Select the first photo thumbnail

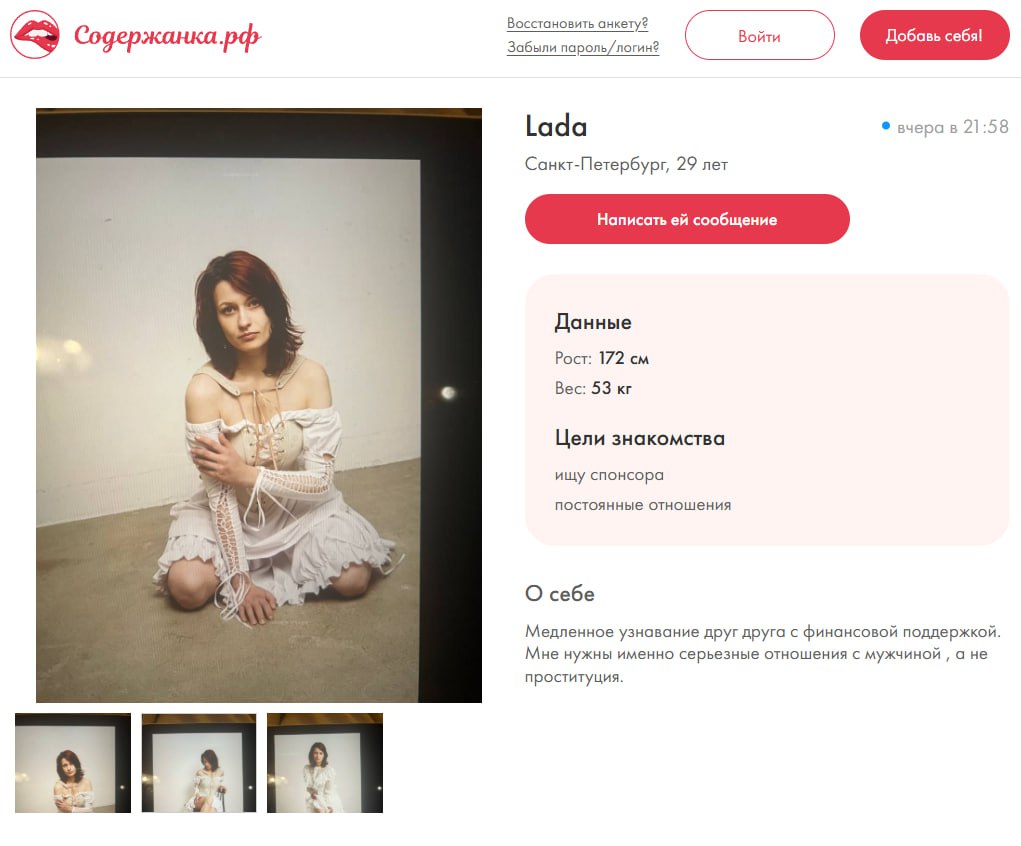[73, 762]
